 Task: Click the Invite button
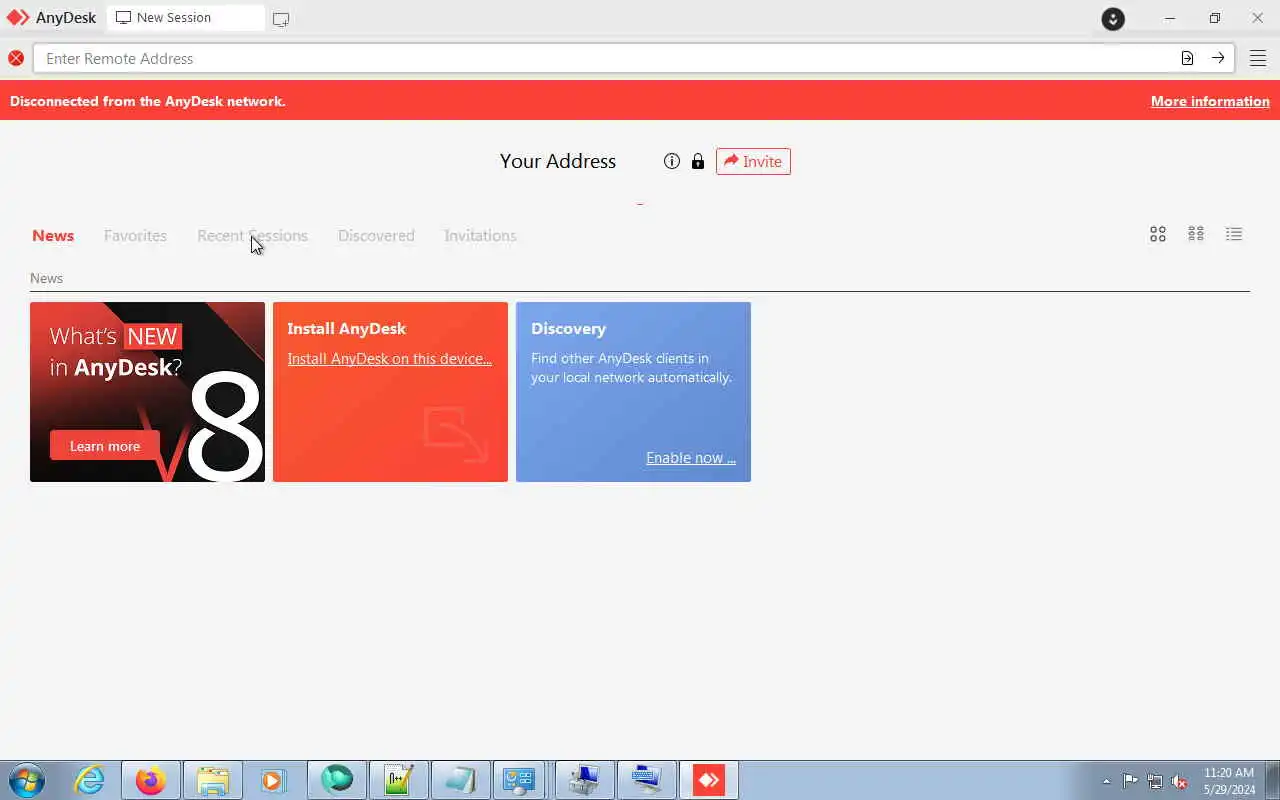coord(753,161)
